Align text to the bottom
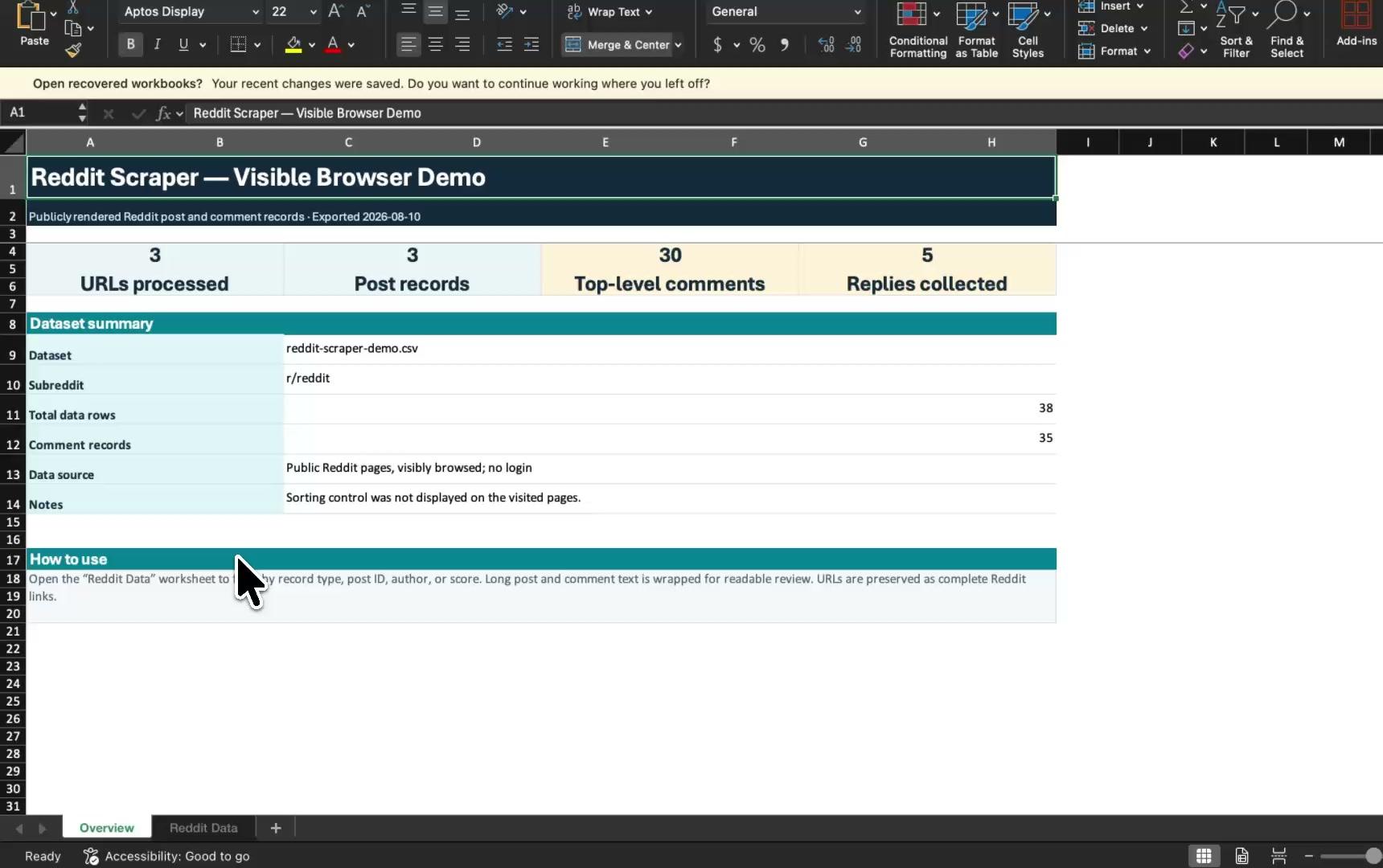The image size is (1383, 868). [x=462, y=11]
